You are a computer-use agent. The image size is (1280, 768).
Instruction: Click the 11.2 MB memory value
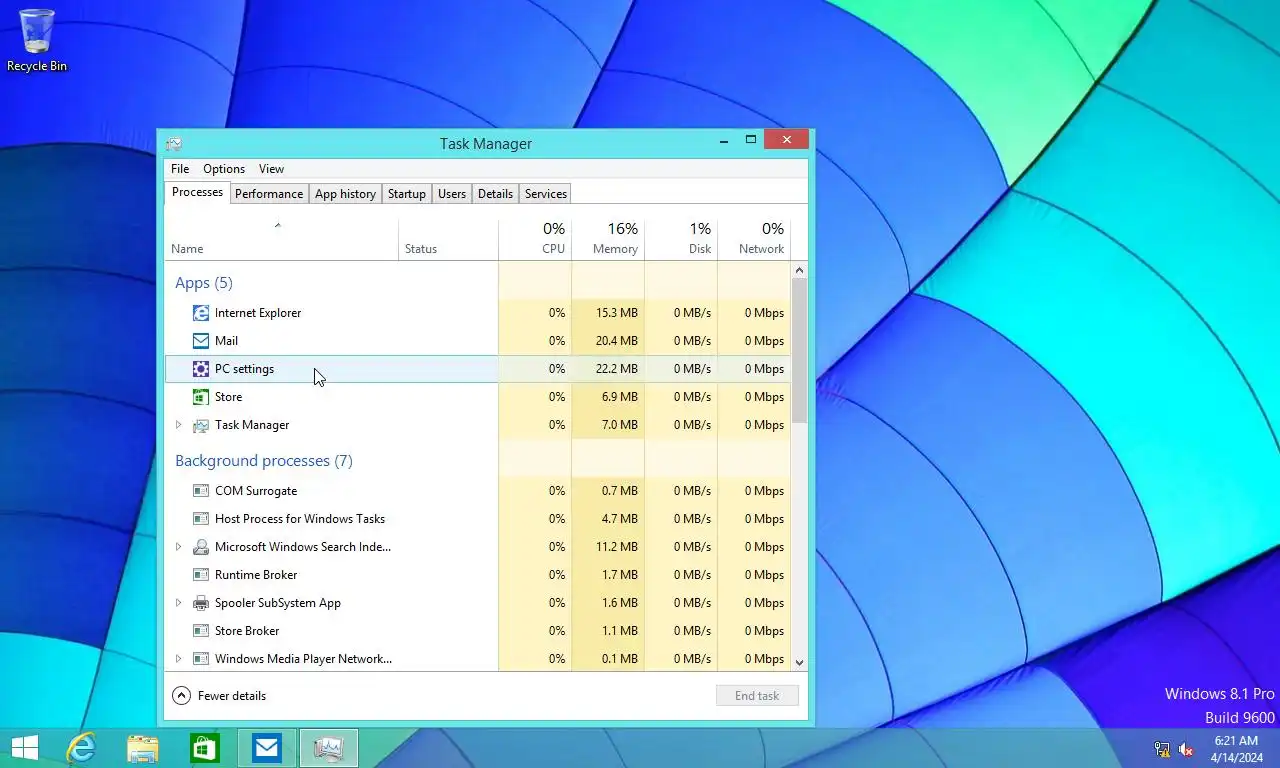pos(616,547)
